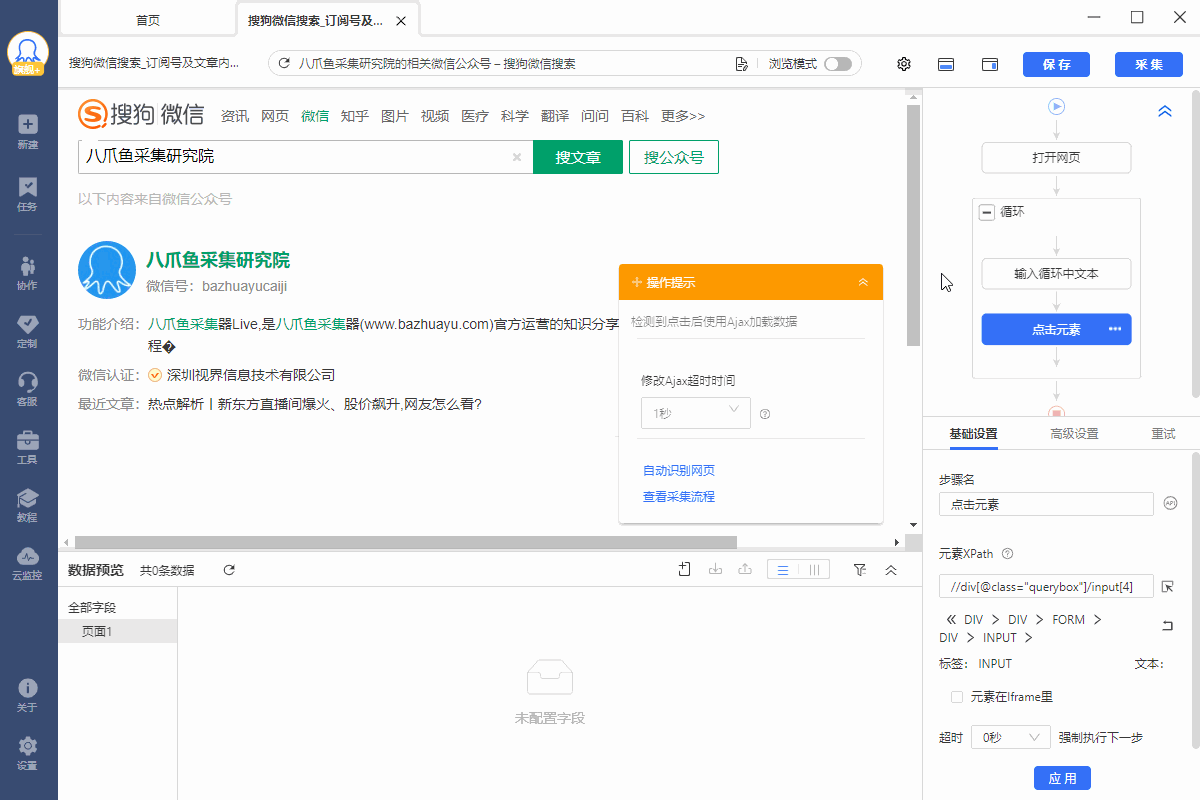Screen dimensions: 1200x800
Task: Click the double left chevron in XPath breadcrumb
Action: [x=950, y=620]
